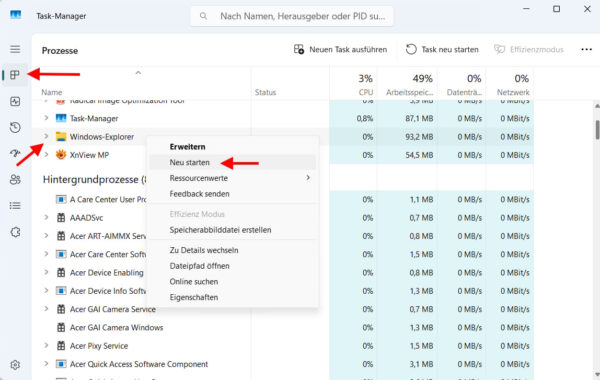Click the Windows-Explorer folder icon
600x380 pixels.
pos(61,137)
